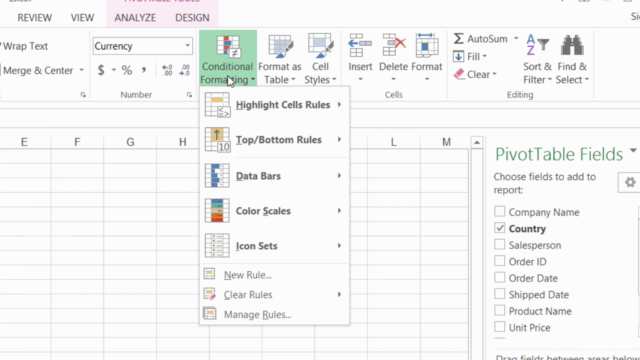Click the Fill down-arrow icon
The width and height of the screenshot is (640, 360).
[458, 56]
